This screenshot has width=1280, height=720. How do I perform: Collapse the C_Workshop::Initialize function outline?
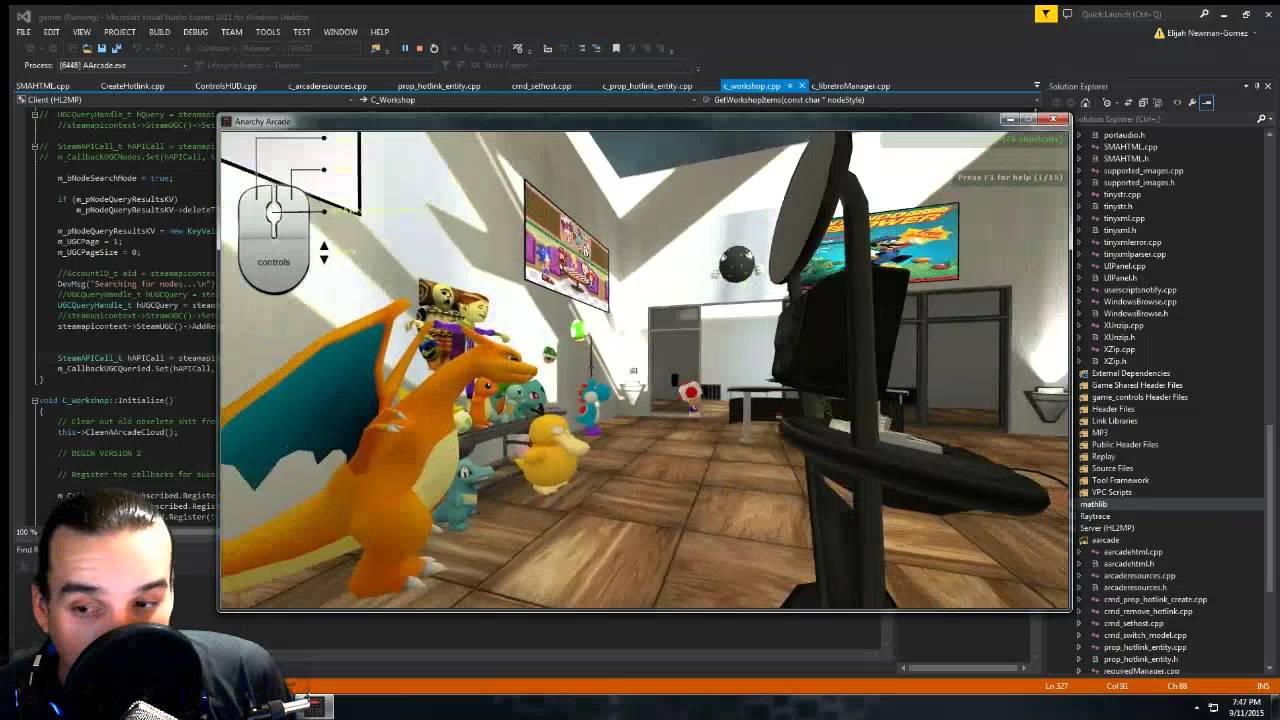(x=34, y=400)
